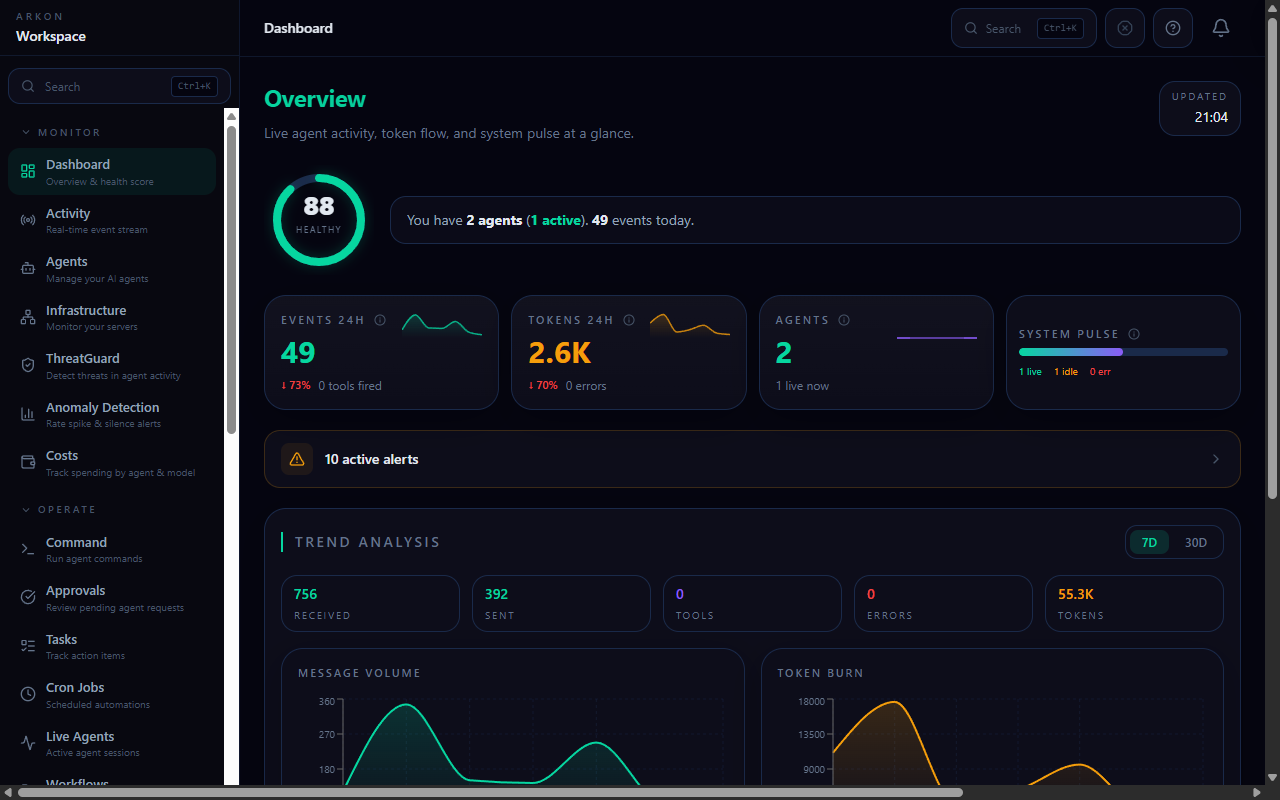Click the 756 Received stat tile
This screenshot has height=800, width=1280.
[x=370, y=603]
